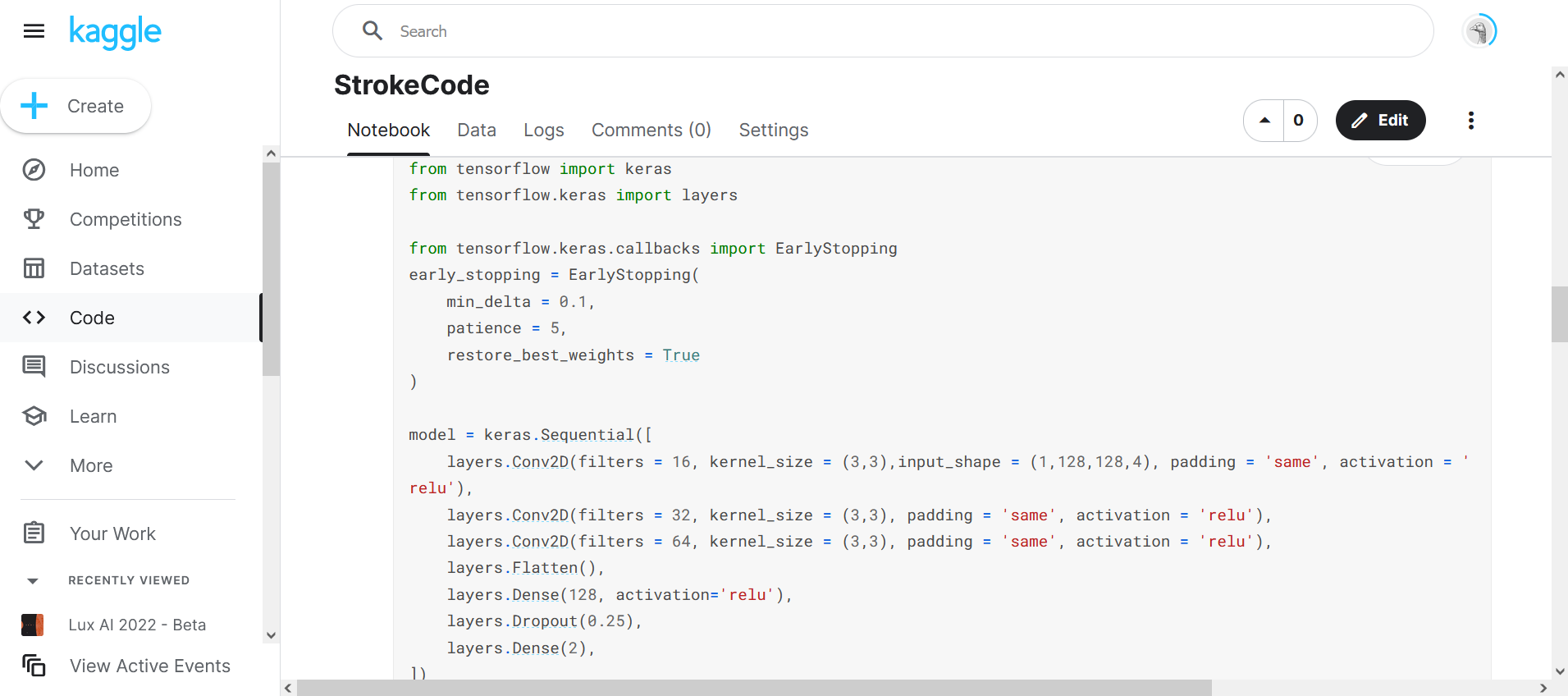Open the Comments (0) tab
Screen dimensions: 1568x696
click(x=651, y=130)
